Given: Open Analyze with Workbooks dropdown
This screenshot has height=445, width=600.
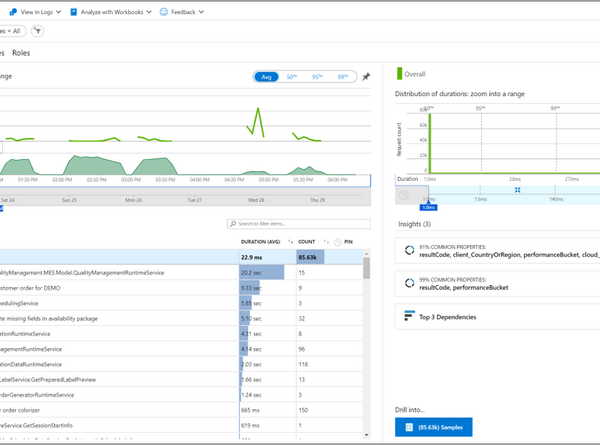Looking at the screenshot, I should [x=111, y=12].
